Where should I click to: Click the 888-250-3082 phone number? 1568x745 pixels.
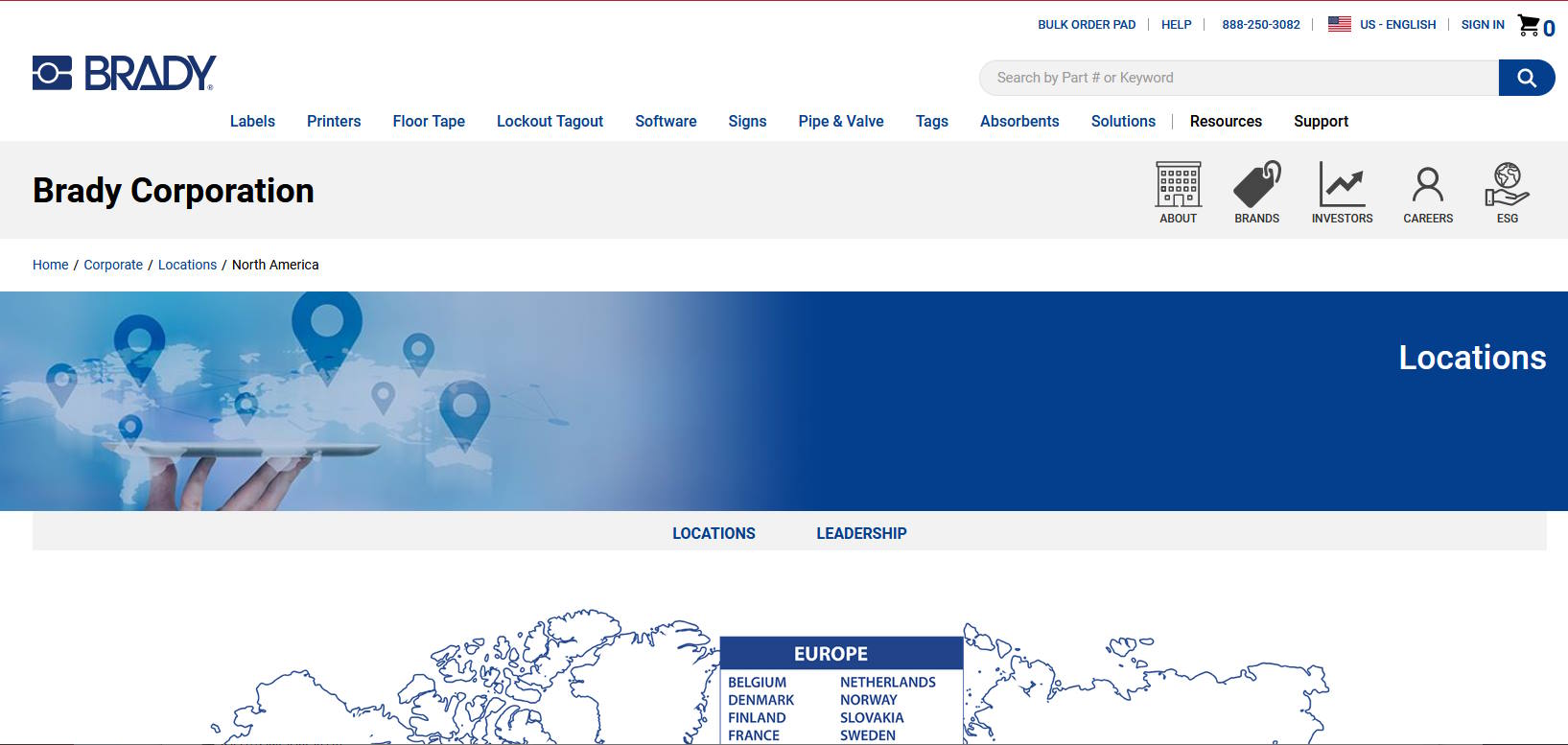coord(1261,25)
